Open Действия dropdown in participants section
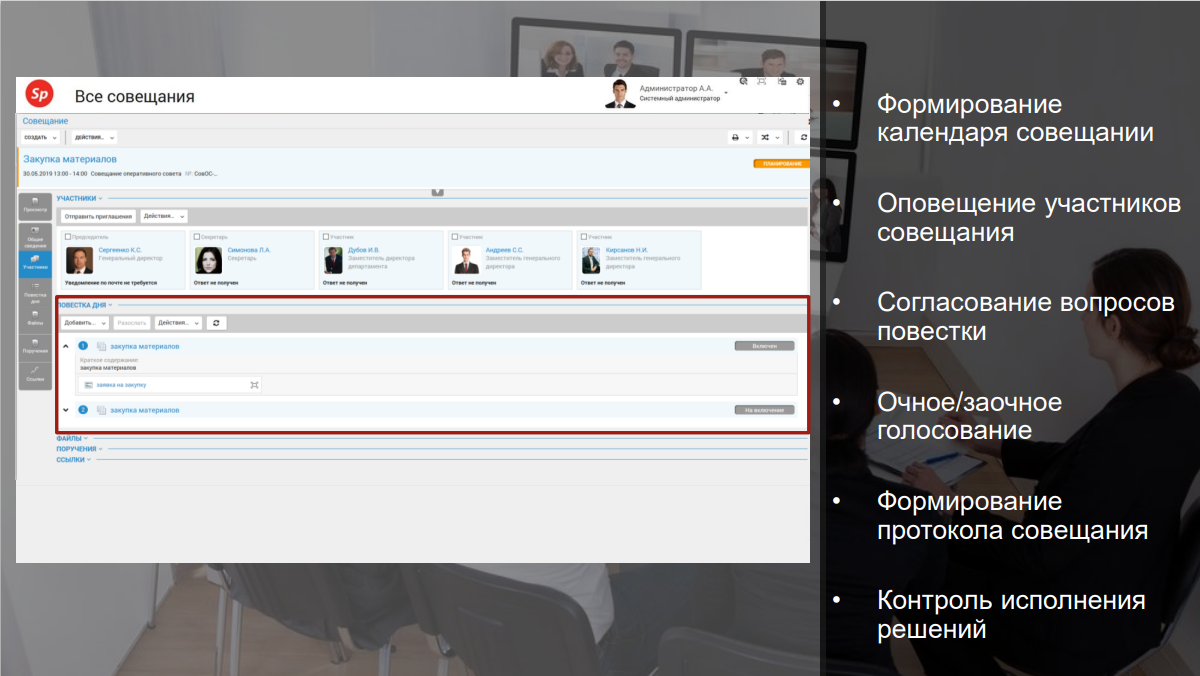Screen dimensions: 1200x676 tap(164, 216)
